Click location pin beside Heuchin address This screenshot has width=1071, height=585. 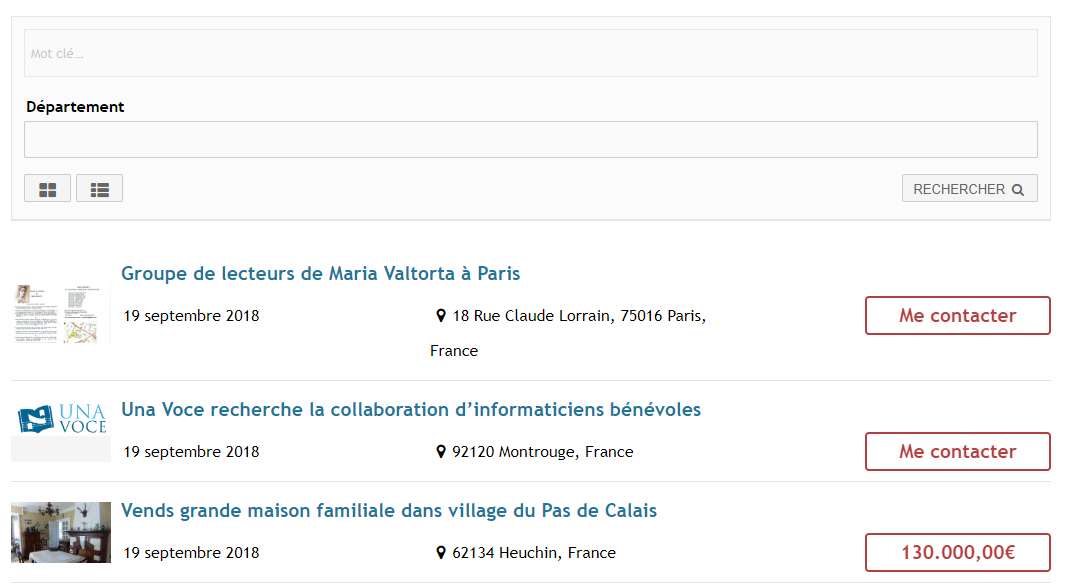tap(441, 553)
